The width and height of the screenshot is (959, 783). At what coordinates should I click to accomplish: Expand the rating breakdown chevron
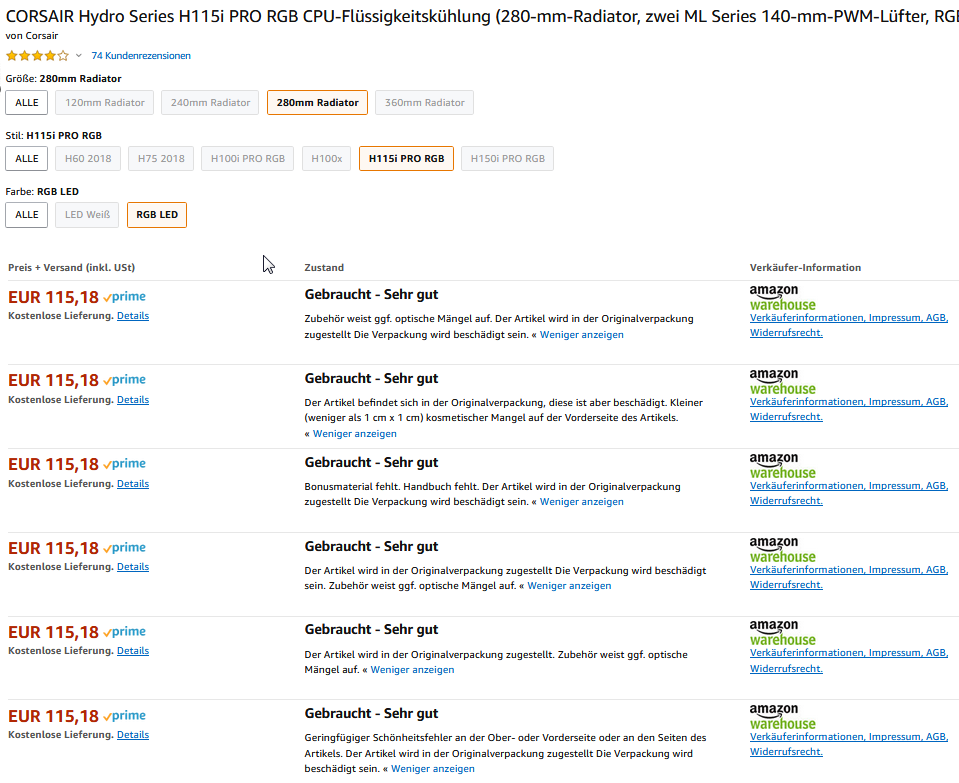(78, 56)
